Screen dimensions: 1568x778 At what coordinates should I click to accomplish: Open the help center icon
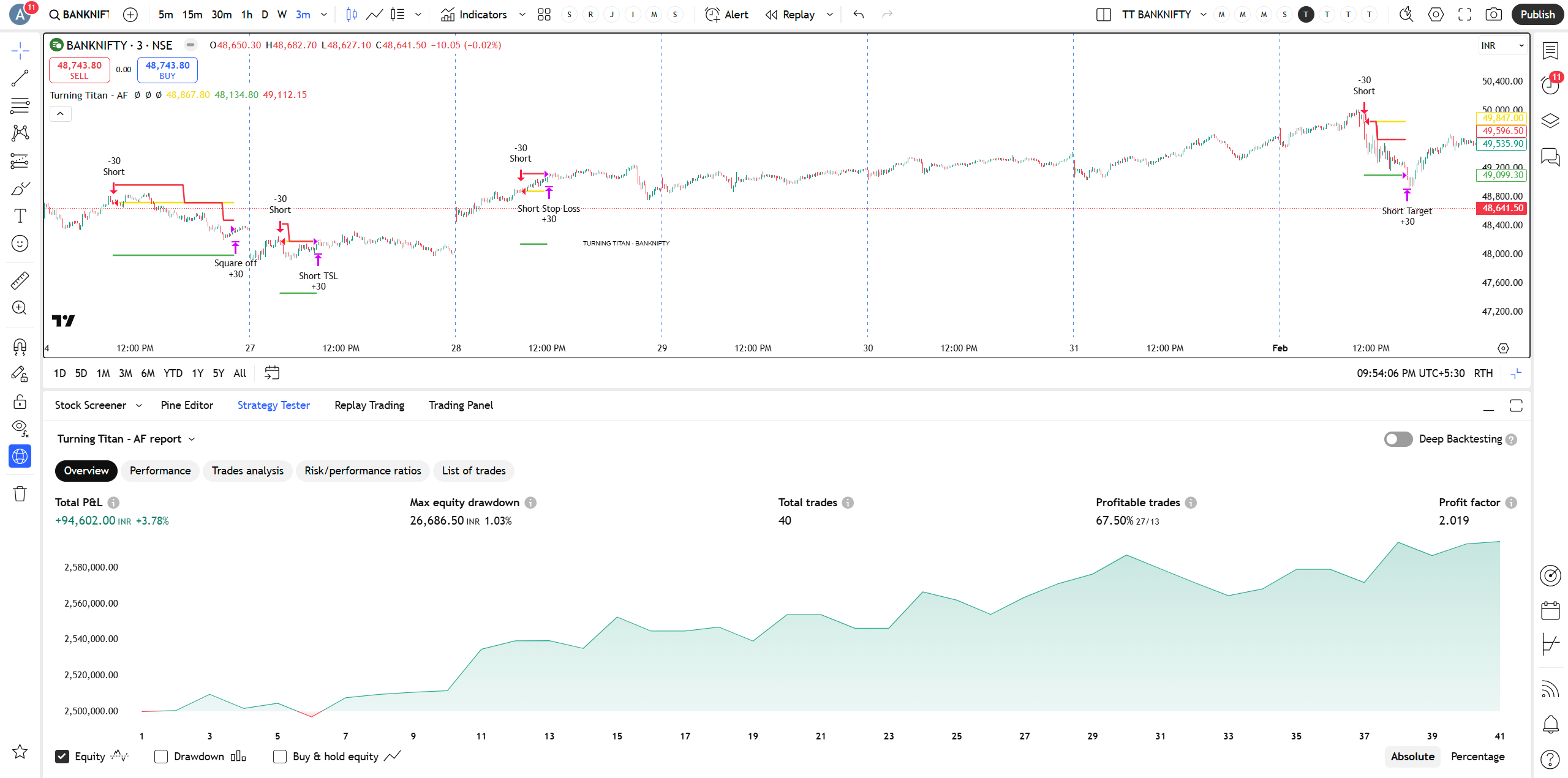(x=1550, y=760)
